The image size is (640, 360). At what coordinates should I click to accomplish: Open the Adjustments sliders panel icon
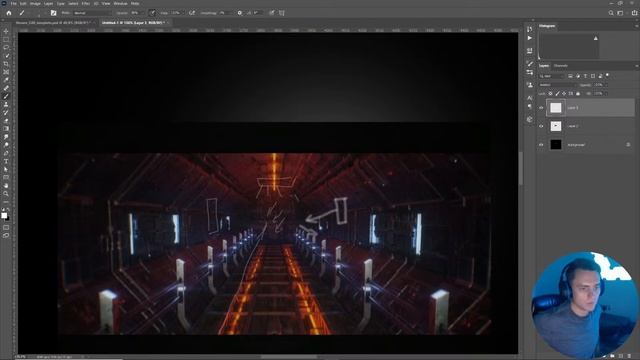click(x=529, y=72)
